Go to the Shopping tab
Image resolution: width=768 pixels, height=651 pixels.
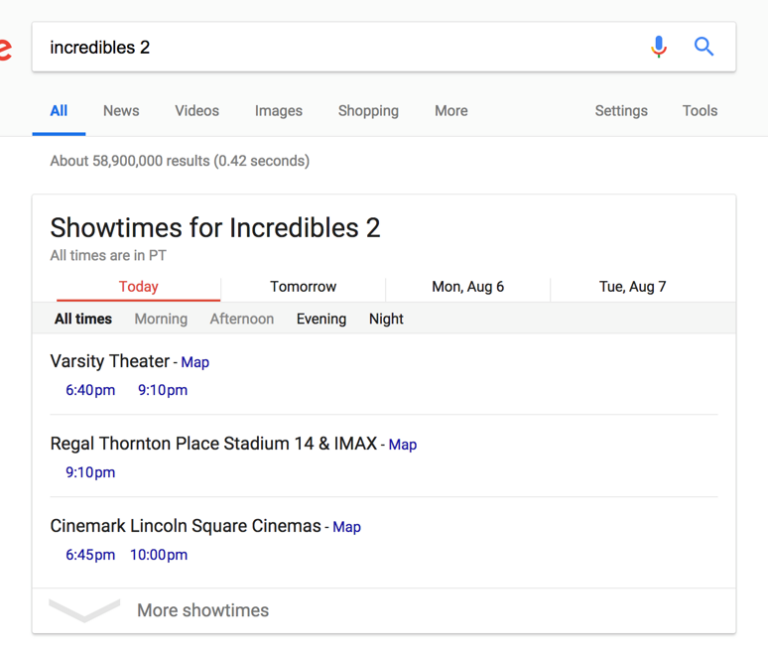[368, 111]
